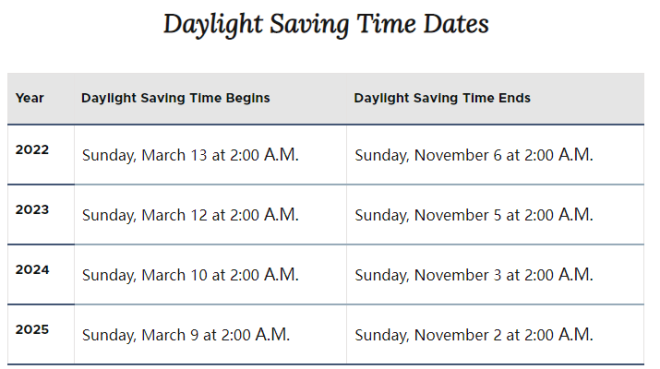Click the word Begins in the header row

click(x=248, y=98)
